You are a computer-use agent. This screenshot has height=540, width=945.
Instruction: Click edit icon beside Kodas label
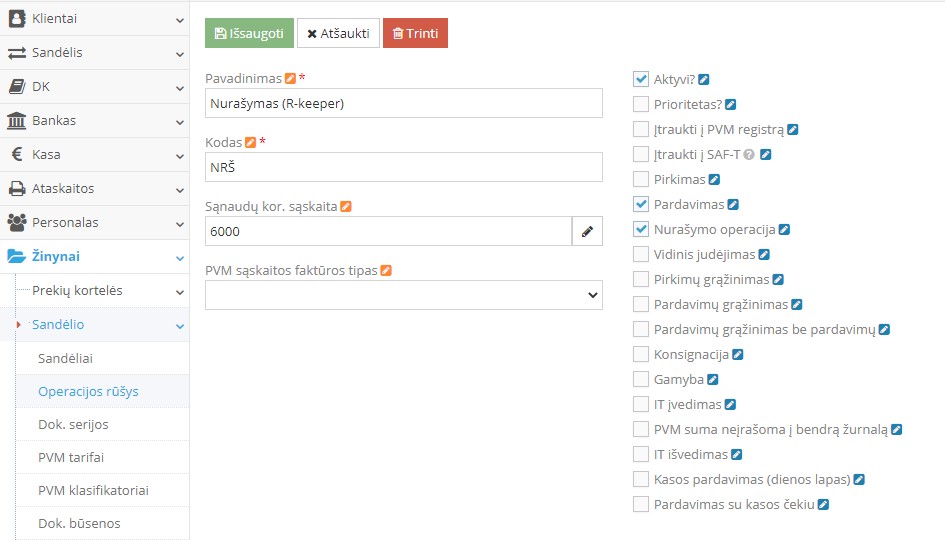pos(251,142)
